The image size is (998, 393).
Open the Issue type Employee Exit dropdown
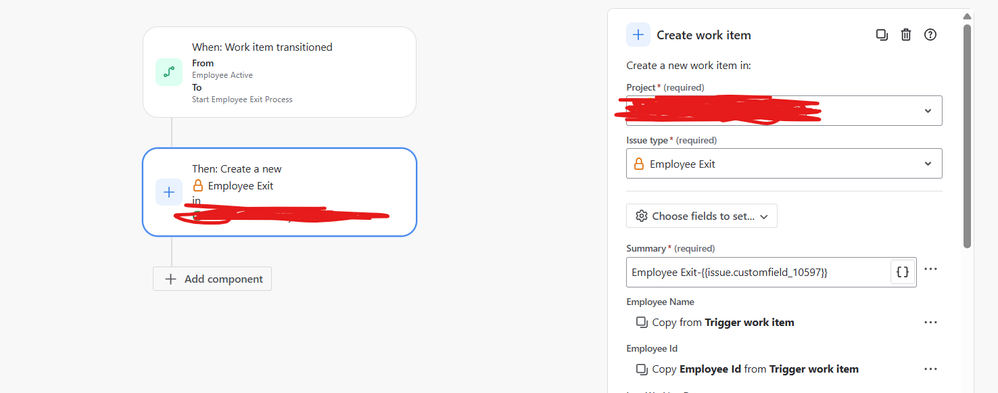pyautogui.click(x=784, y=164)
